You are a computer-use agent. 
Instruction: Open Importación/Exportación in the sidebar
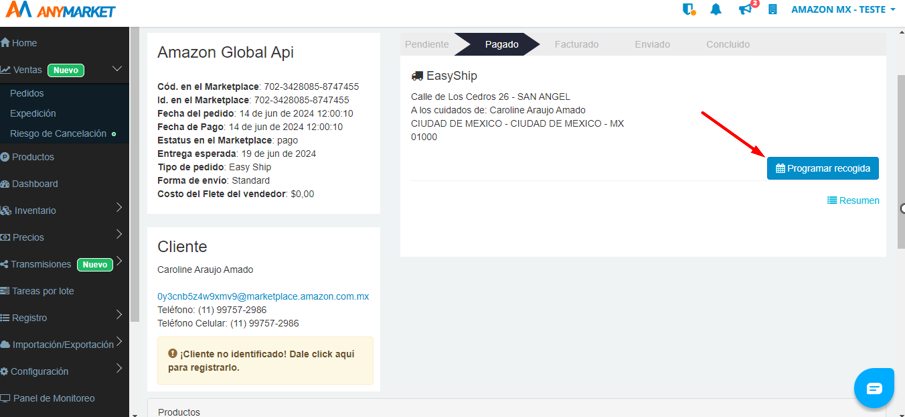[x=64, y=345]
